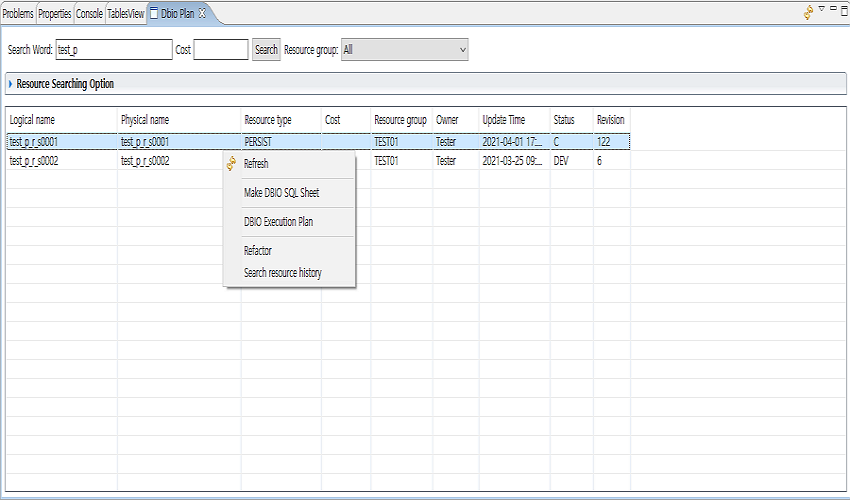
Task: Maximize the Dbio Plan view panel
Action: (844, 9)
